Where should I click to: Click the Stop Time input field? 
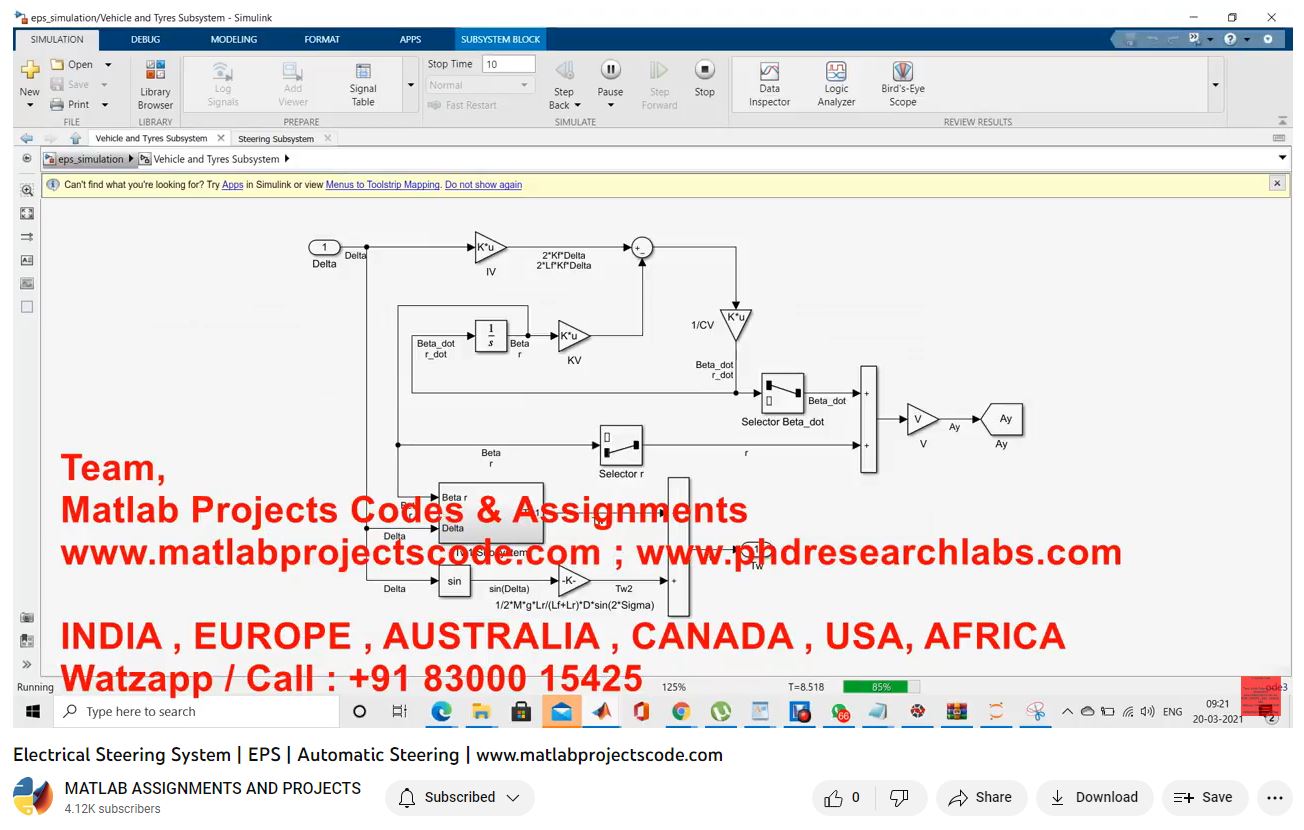click(x=508, y=64)
